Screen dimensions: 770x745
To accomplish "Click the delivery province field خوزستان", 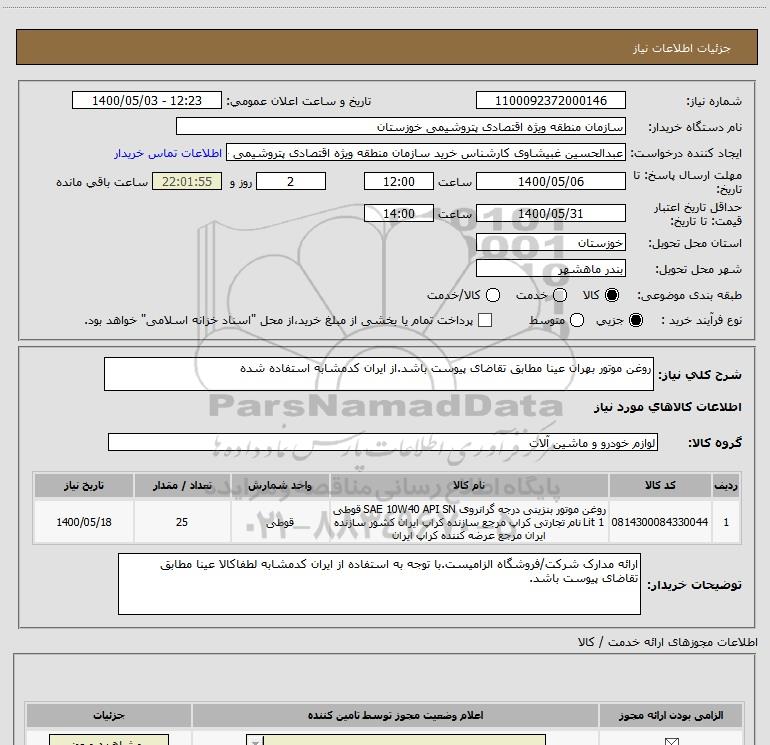I will click(550, 242).
